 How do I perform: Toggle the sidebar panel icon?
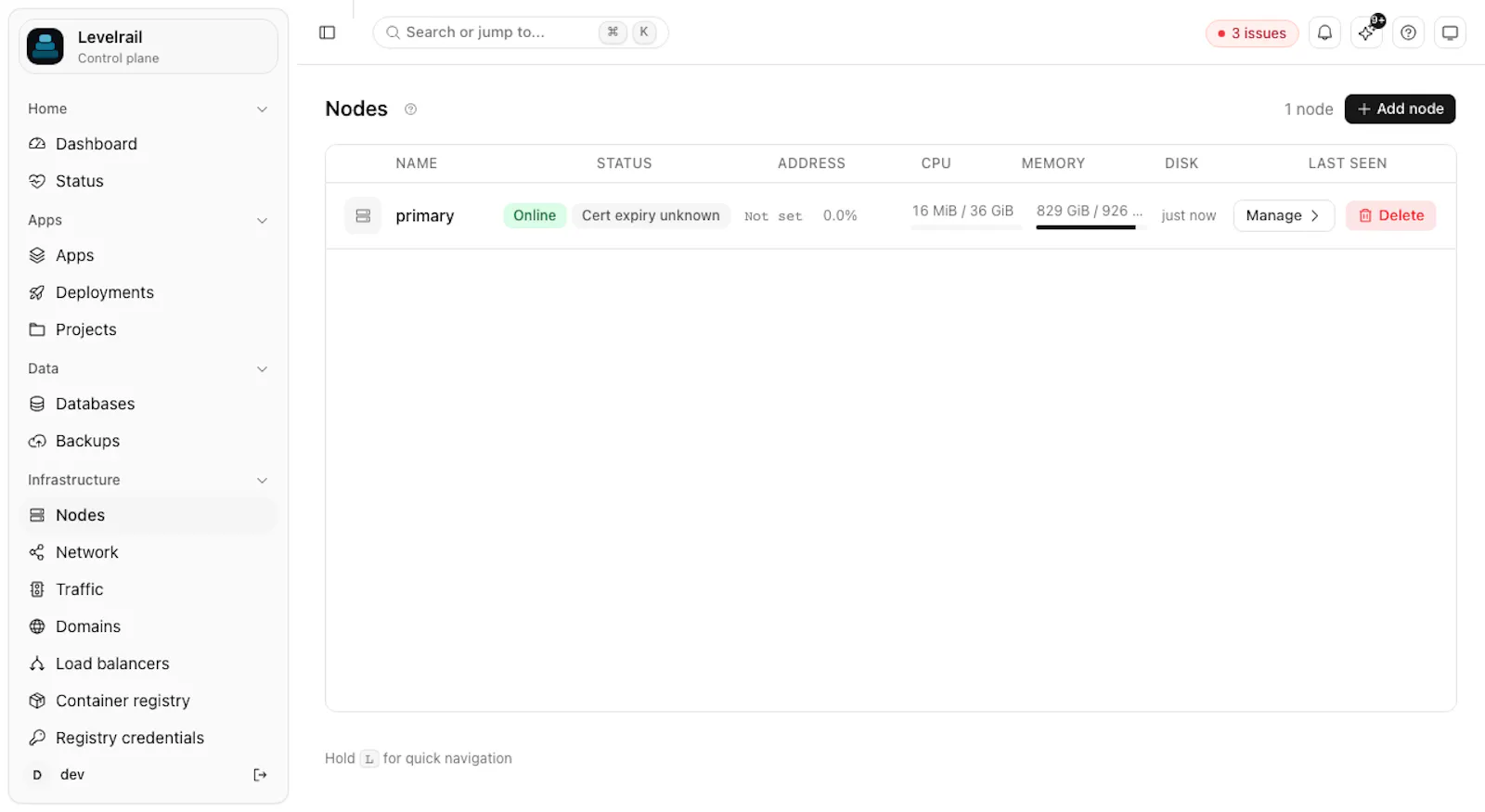tap(327, 32)
